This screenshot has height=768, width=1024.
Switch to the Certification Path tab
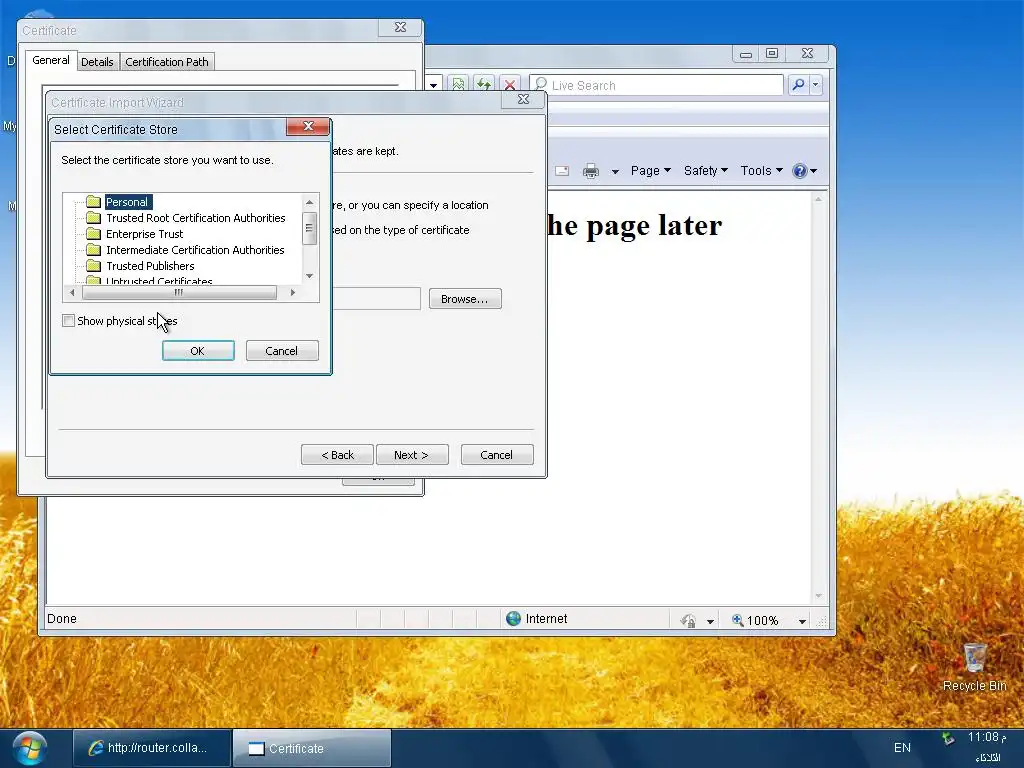(x=167, y=62)
